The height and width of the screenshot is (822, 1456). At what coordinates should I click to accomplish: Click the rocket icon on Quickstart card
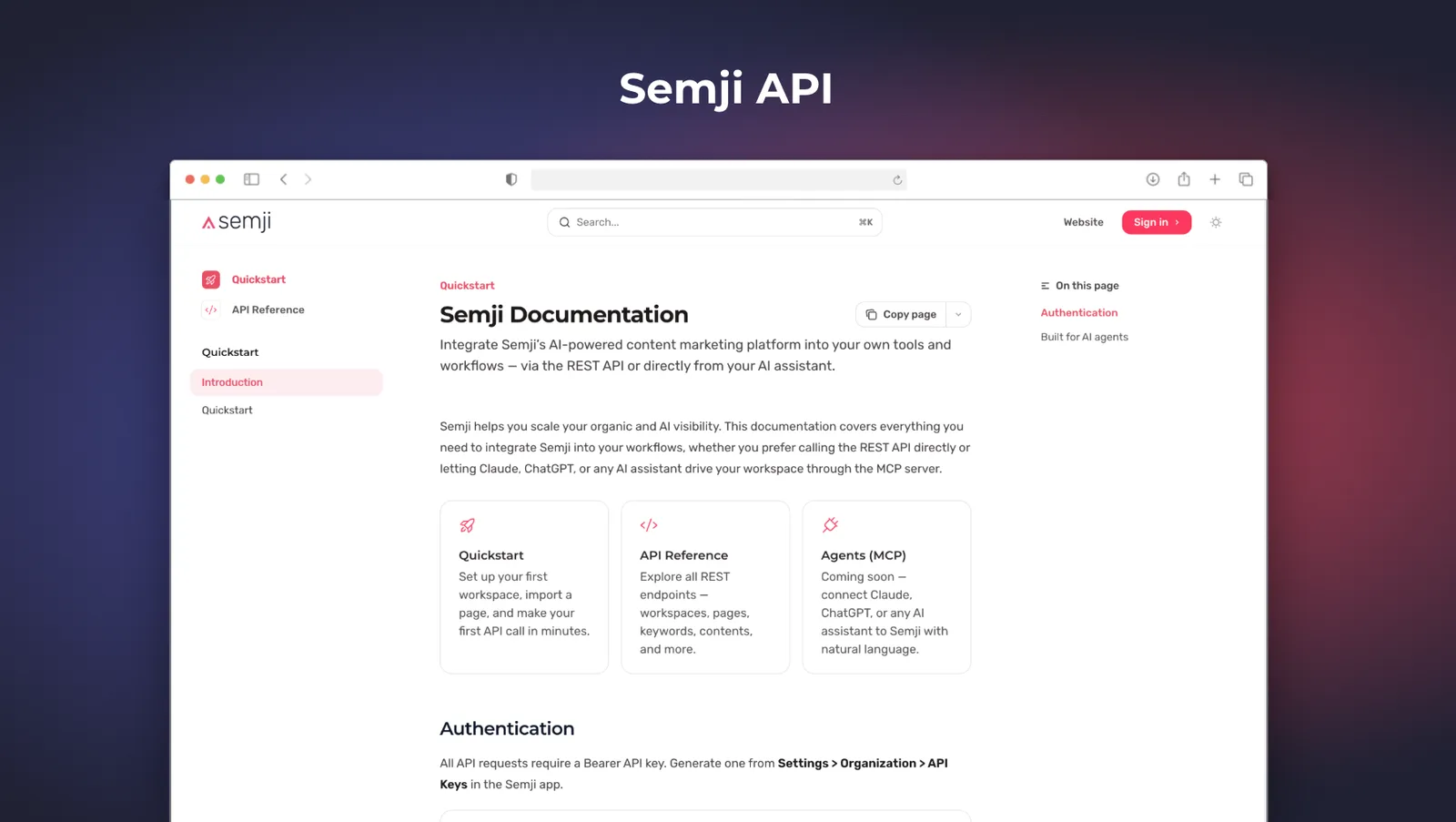click(467, 525)
